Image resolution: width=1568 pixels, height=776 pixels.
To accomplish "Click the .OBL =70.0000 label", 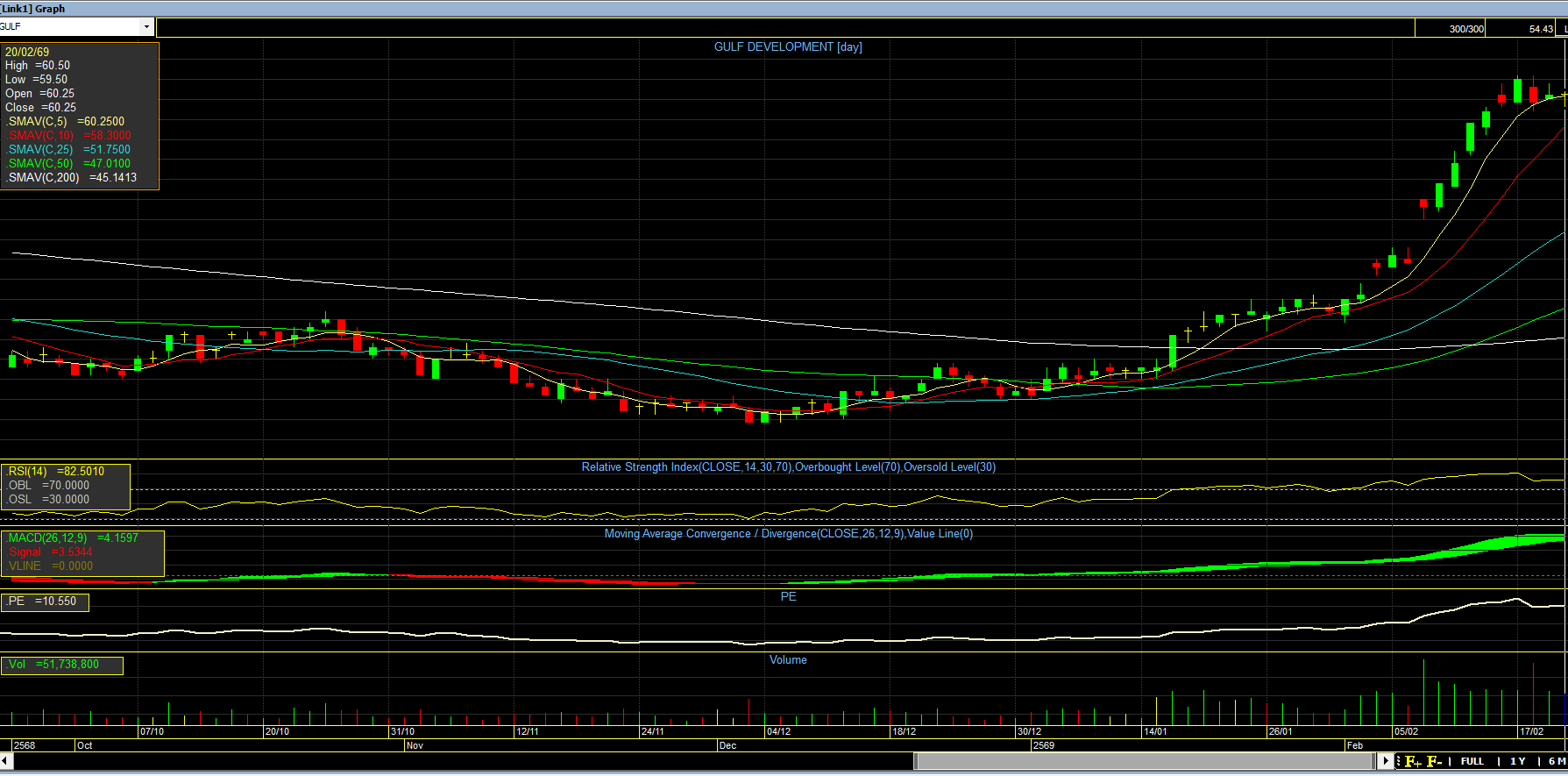I will [47, 486].
